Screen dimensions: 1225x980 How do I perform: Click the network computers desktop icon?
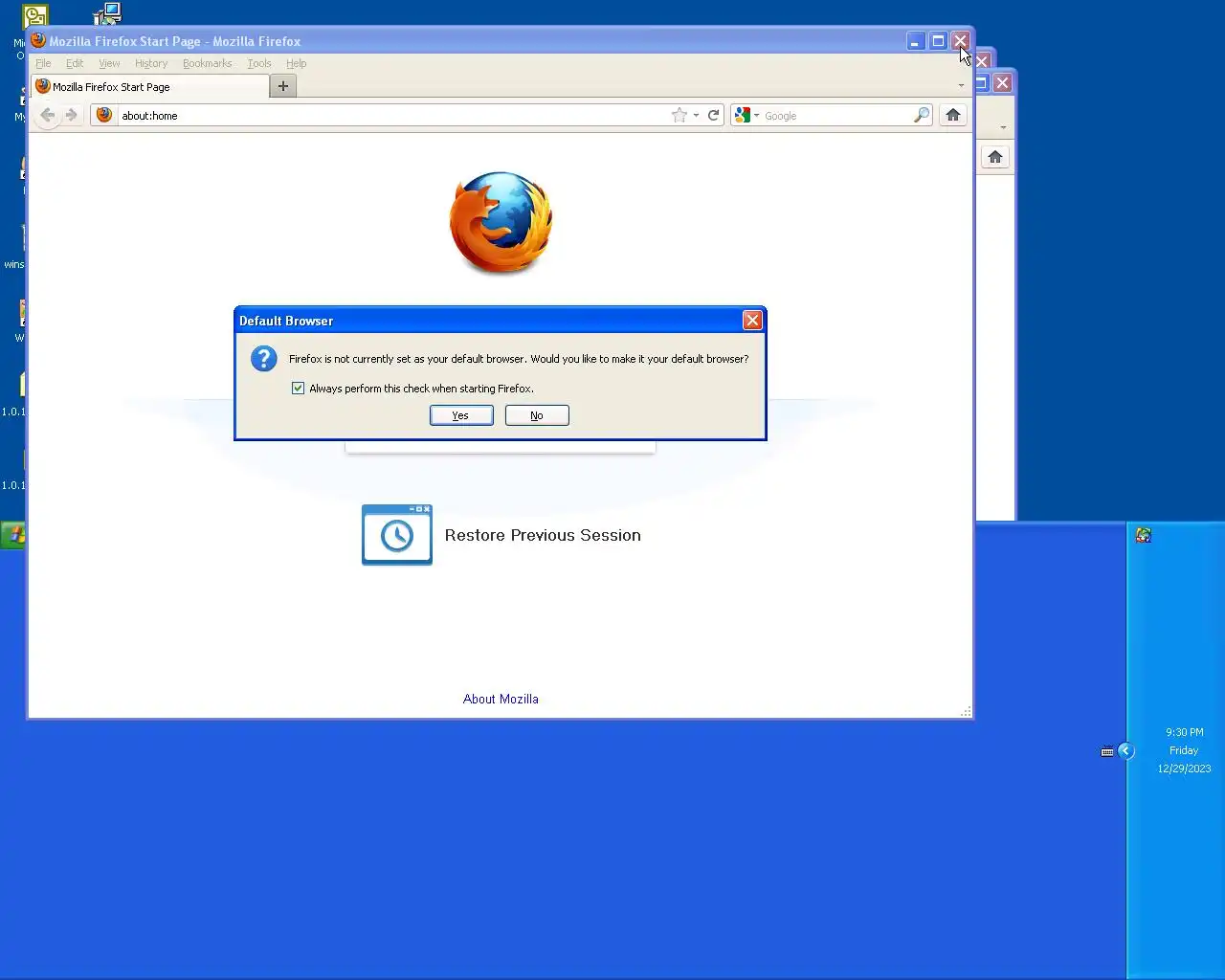107,13
